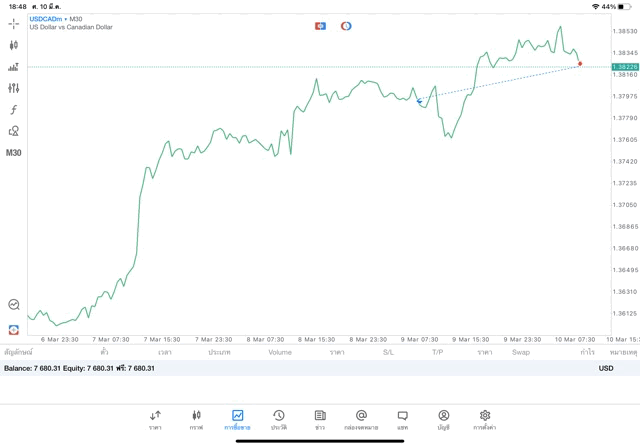Tap the red-blue trade icon at sidebar bottom

(13, 329)
